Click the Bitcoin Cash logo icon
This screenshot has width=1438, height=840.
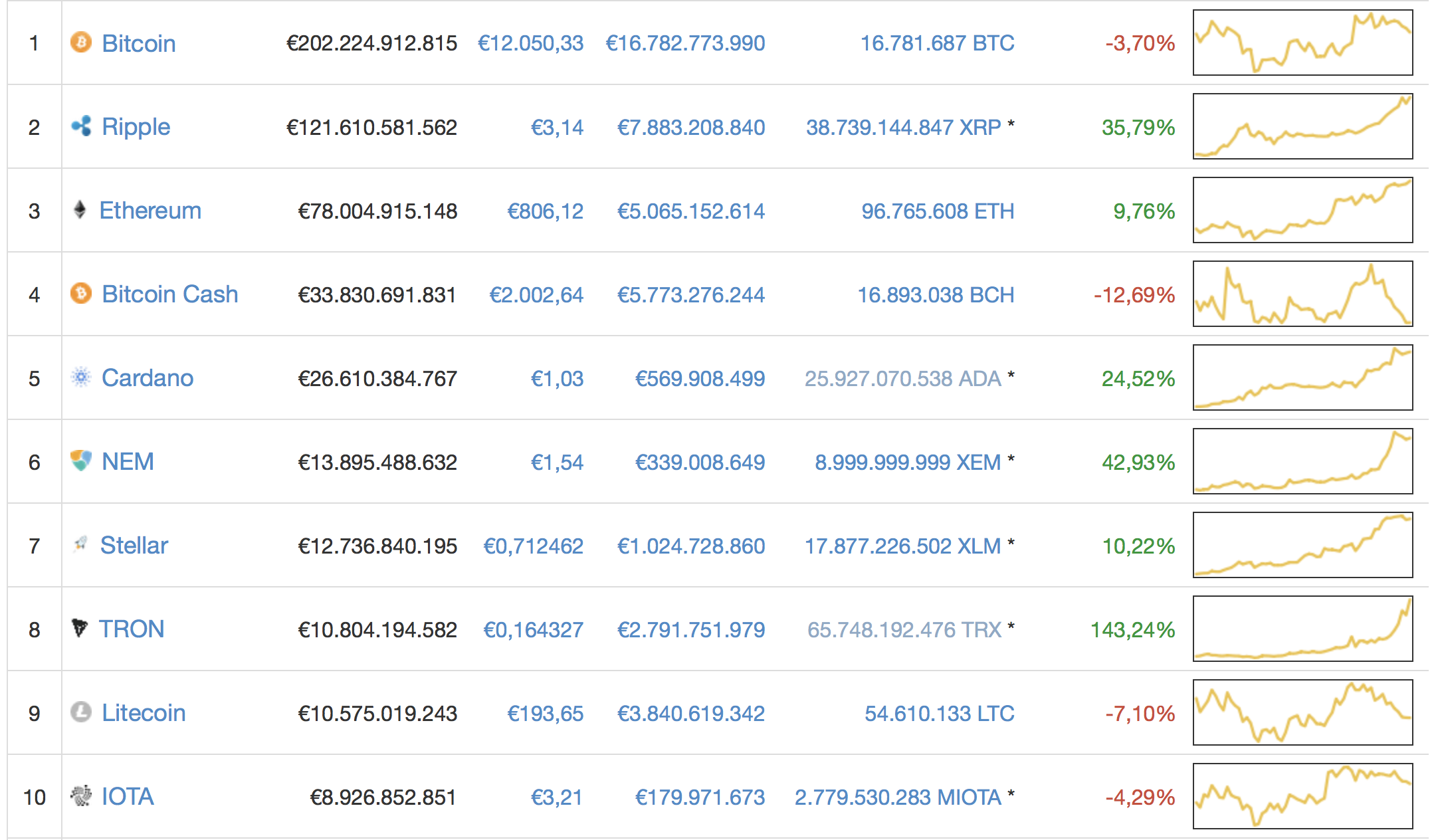click(x=80, y=294)
